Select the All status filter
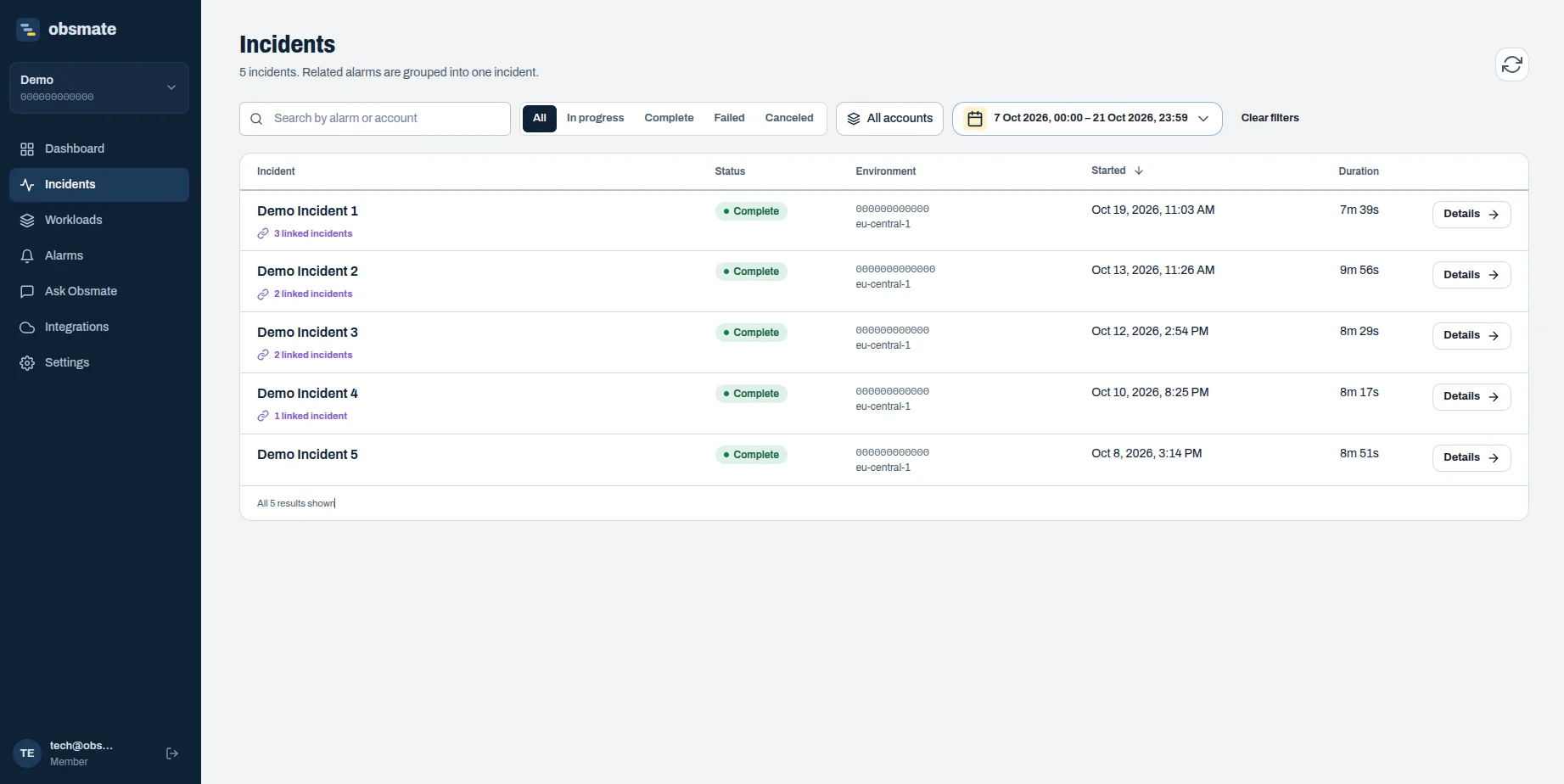 click(x=540, y=118)
